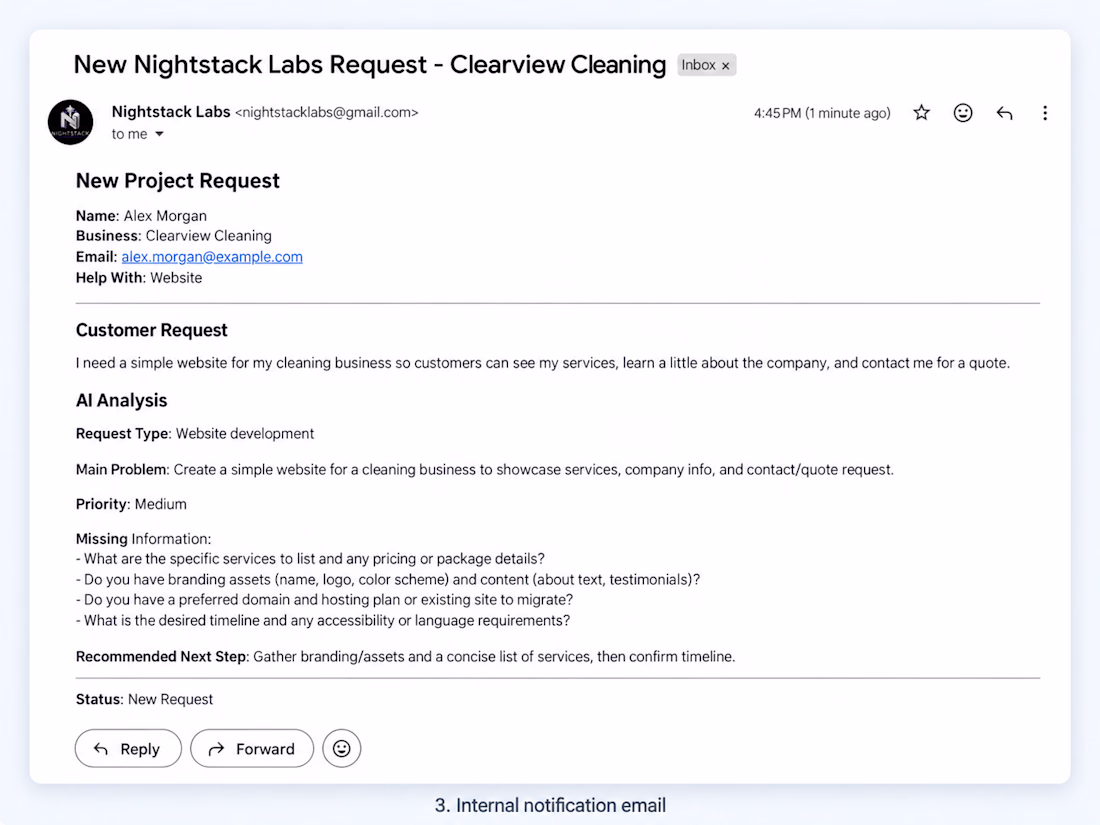Click the Inbox label chip
The image size is (1100, 825).
(706, 65)
